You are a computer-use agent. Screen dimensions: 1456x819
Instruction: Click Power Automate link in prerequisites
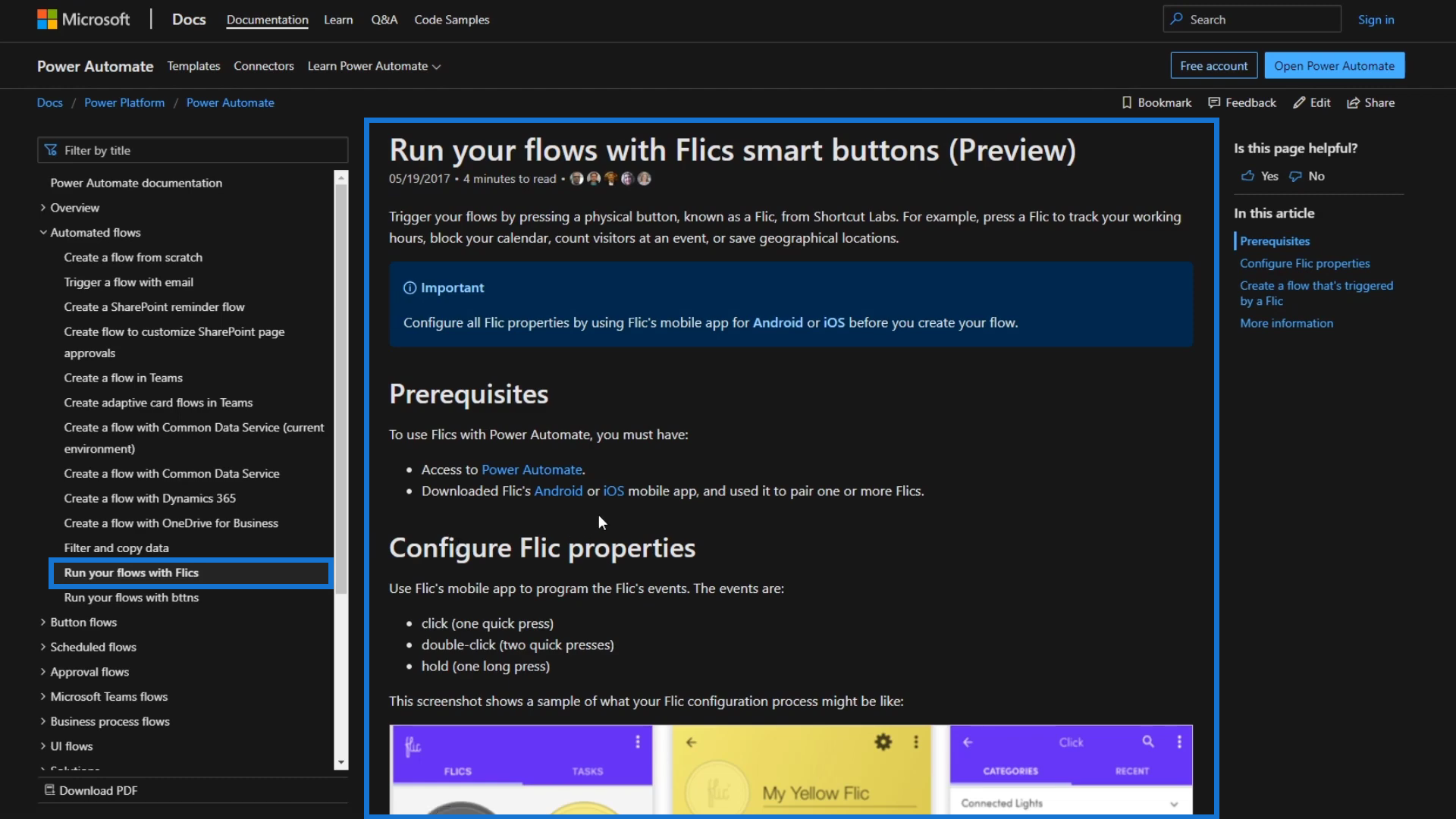coord(532,470)
